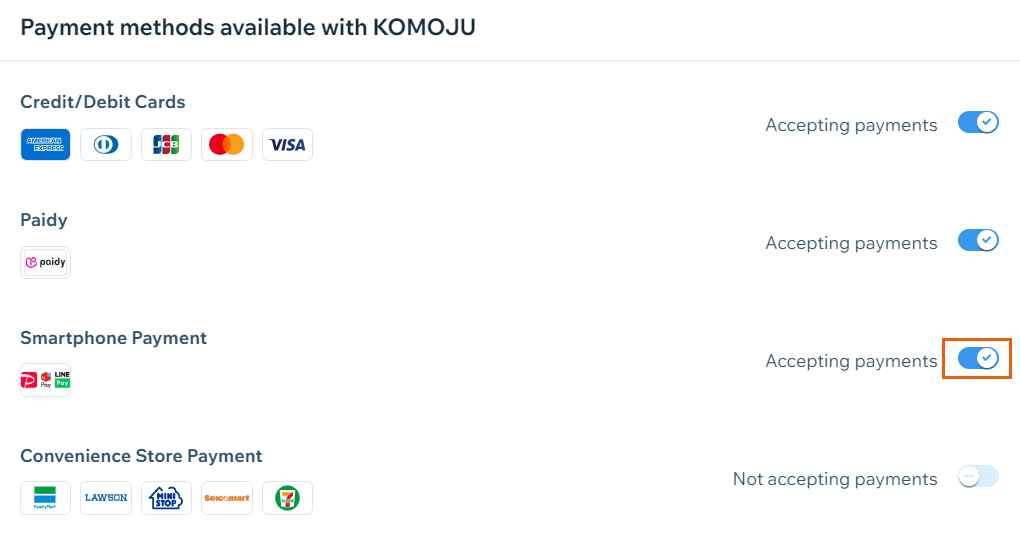
Task: Enable Convenience Store Payment toggle
Action: 978,476
